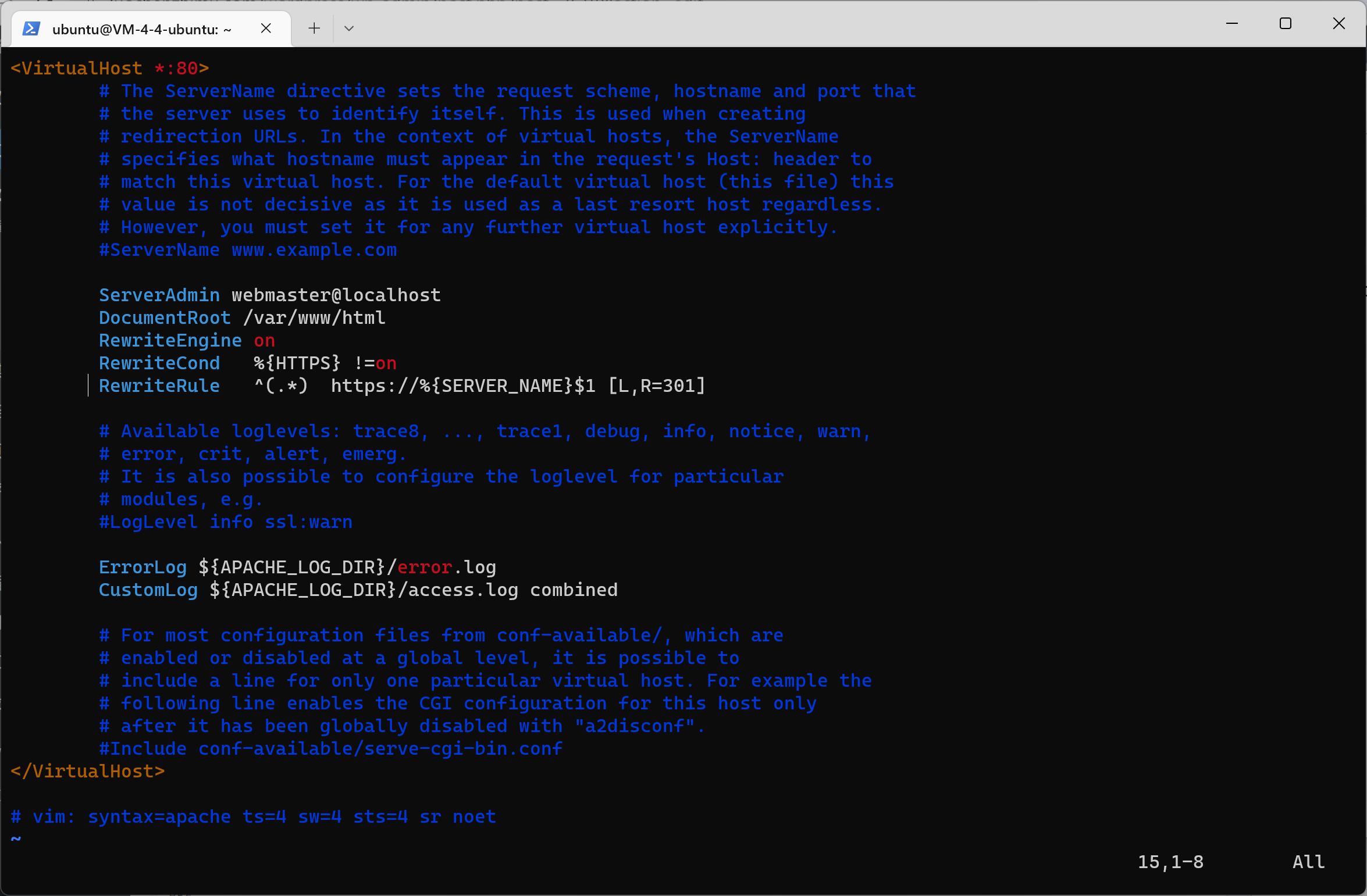This screenshot has height=896, width=1367.
Task: Click the comment starting '# The ServerName directive'
Action: pos(507,91)
